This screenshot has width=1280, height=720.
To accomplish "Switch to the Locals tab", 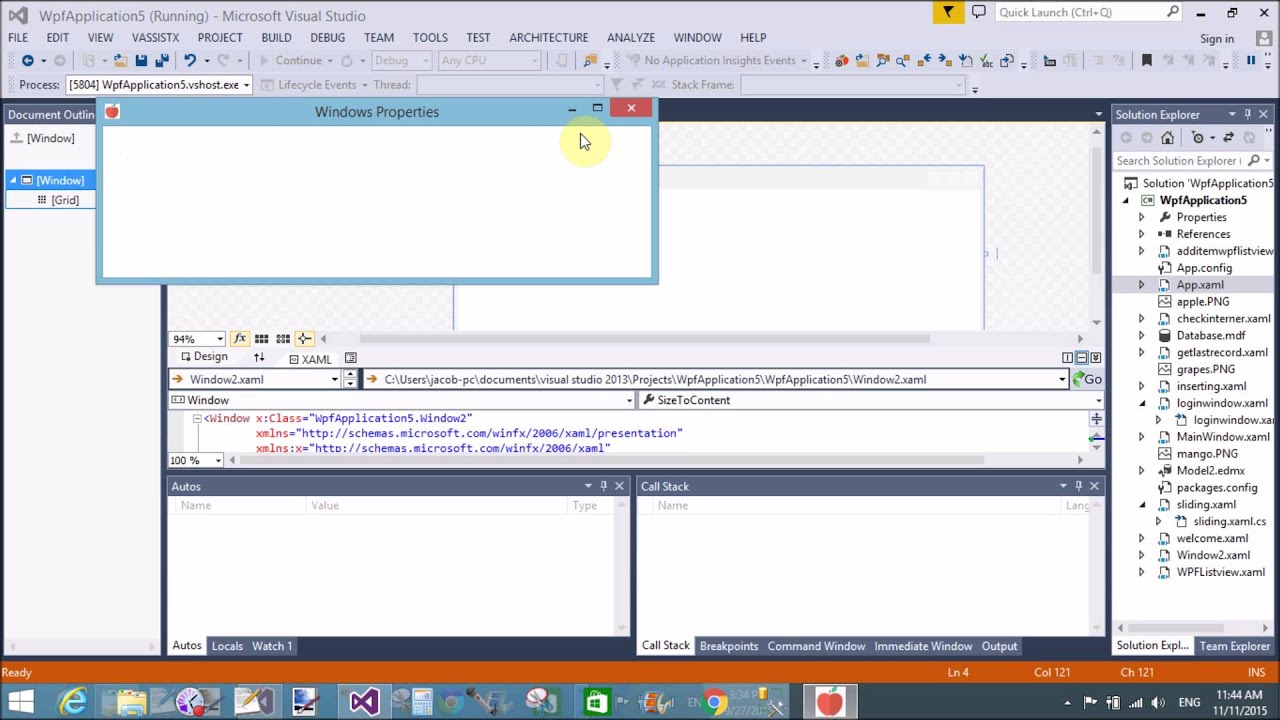I will 227,646.
